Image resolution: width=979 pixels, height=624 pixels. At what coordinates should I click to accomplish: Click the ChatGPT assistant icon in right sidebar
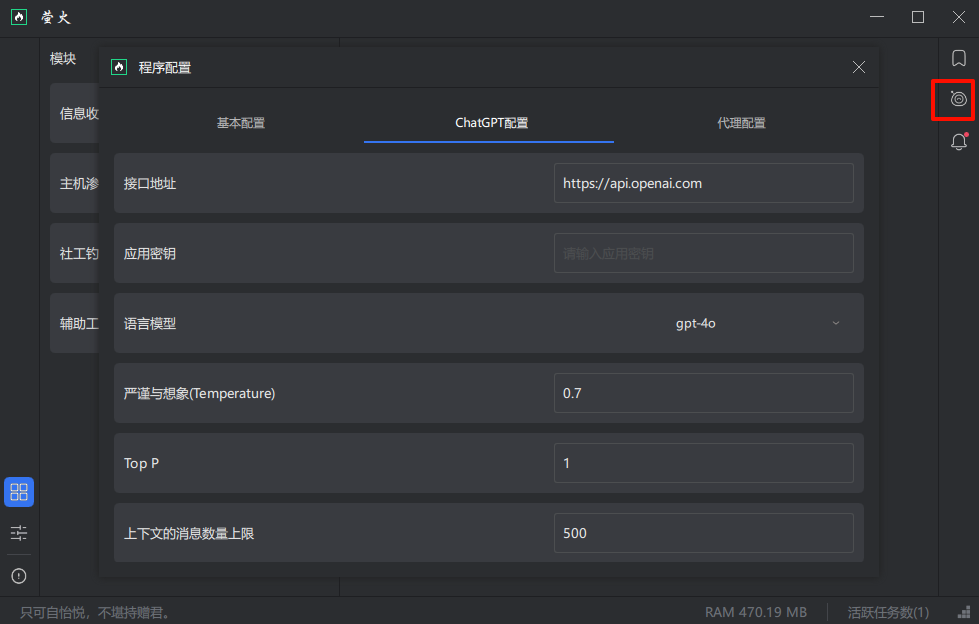(958, 99)
